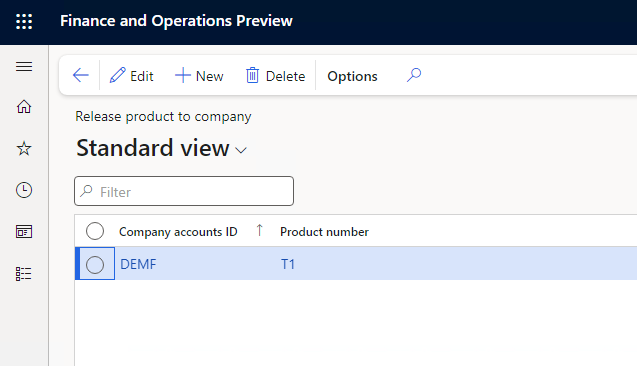The image size is (637, 366).
Task: Delete the selected record
Action: click(275, 76)
